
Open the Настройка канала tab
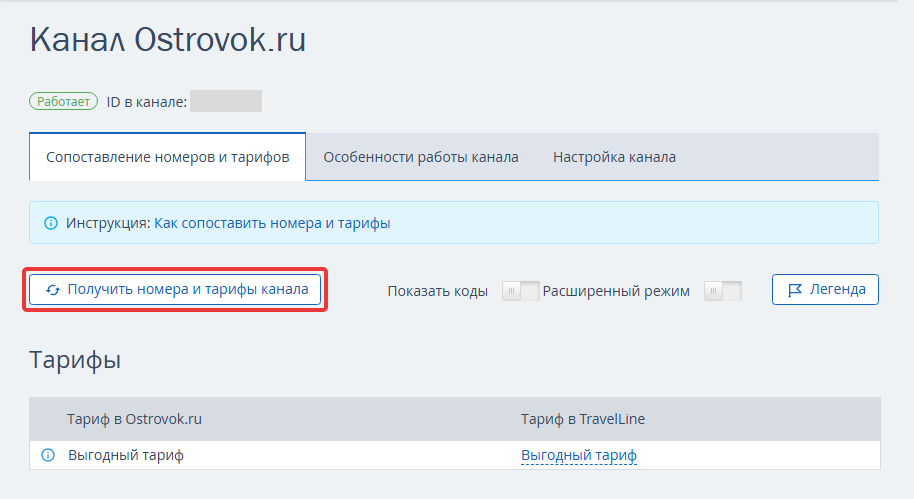(x=614, y=157)
